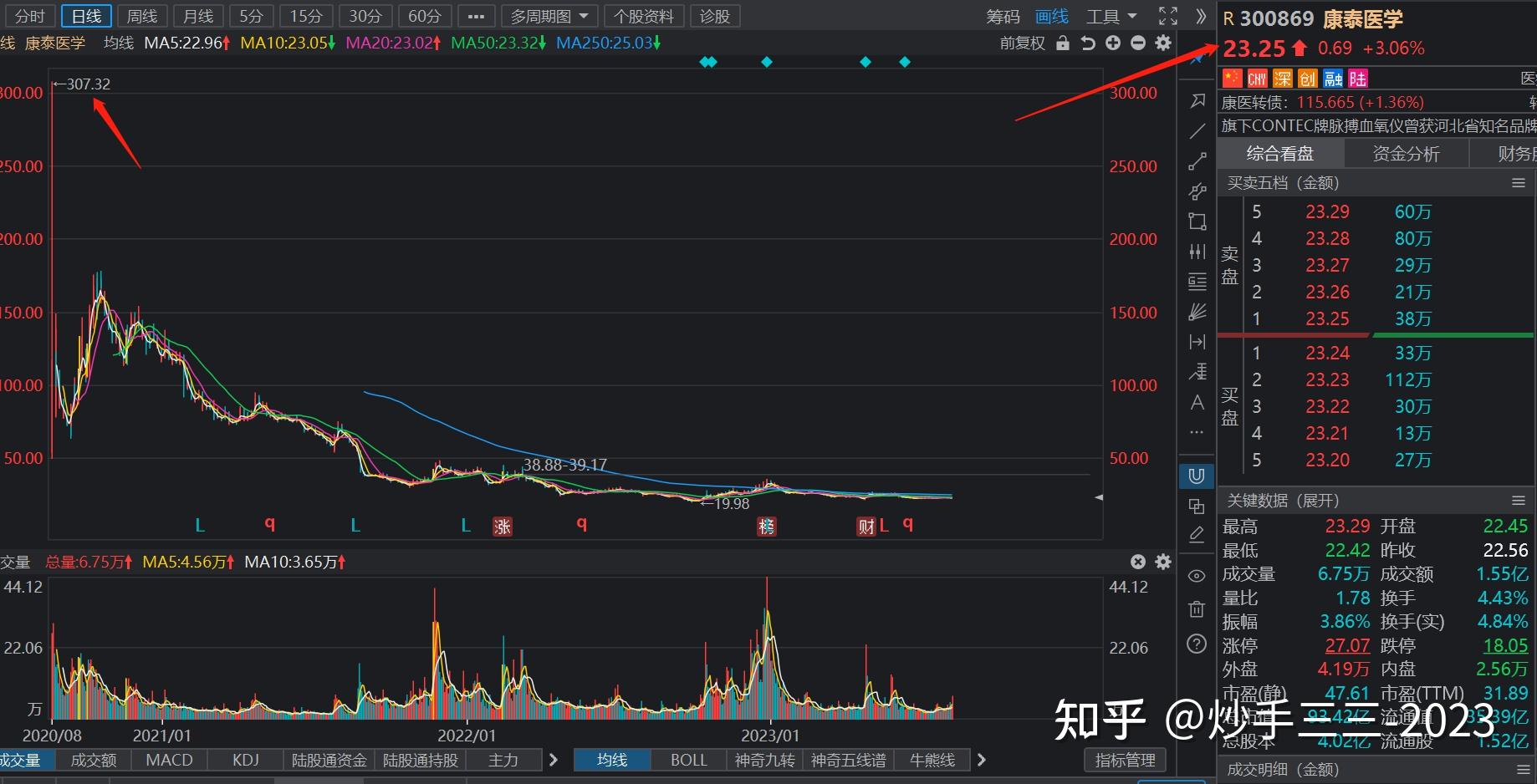
Task: Switch to the 周线 tab
Action: pyautogui.click(x=141, y=15)
